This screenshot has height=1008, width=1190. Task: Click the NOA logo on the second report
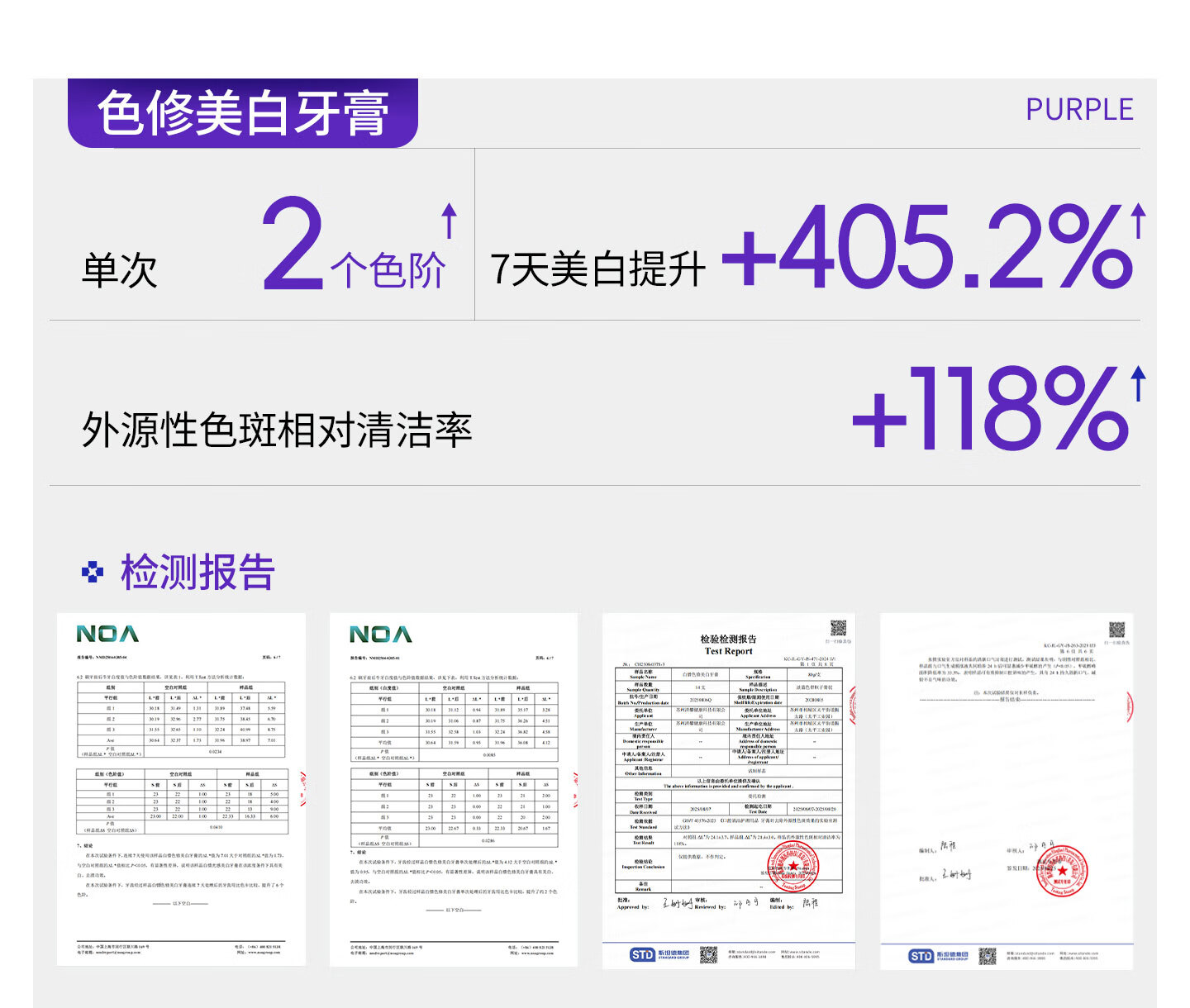[380, 634]
